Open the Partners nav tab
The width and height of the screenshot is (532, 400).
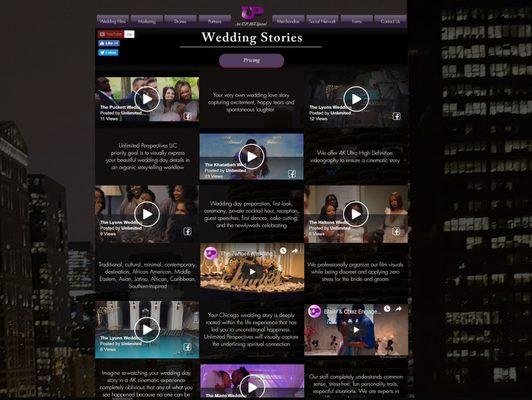214,21
